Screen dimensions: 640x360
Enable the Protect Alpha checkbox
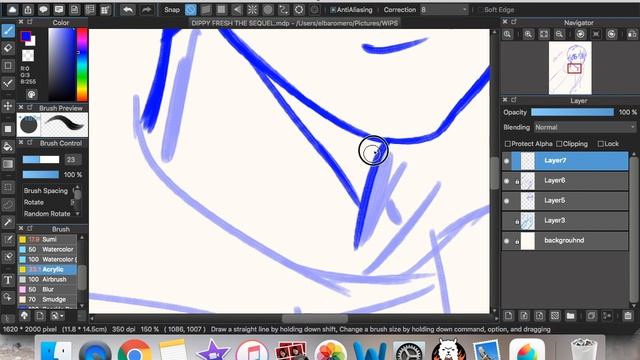click(508, 144)
